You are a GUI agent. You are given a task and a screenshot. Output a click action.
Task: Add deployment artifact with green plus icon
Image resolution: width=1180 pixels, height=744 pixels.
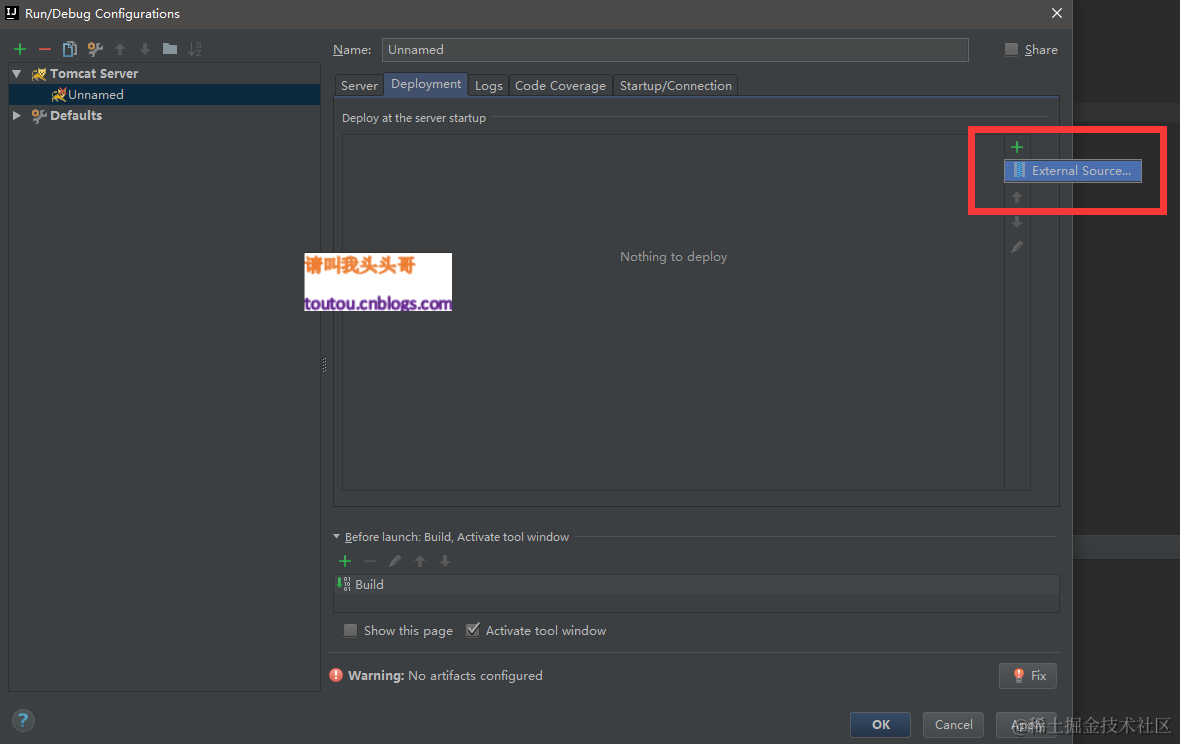(1016, 146)
